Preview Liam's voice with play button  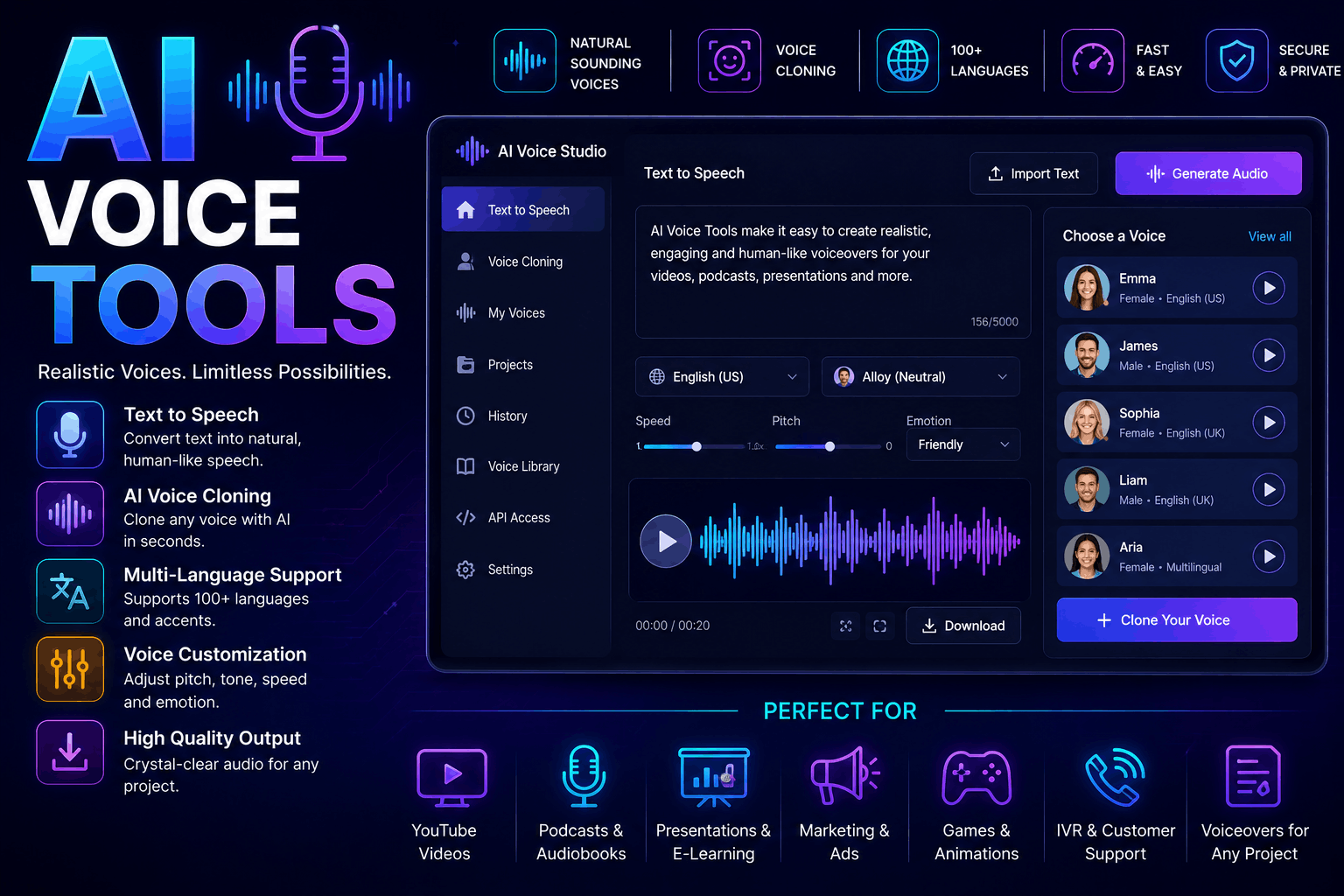1269,489
